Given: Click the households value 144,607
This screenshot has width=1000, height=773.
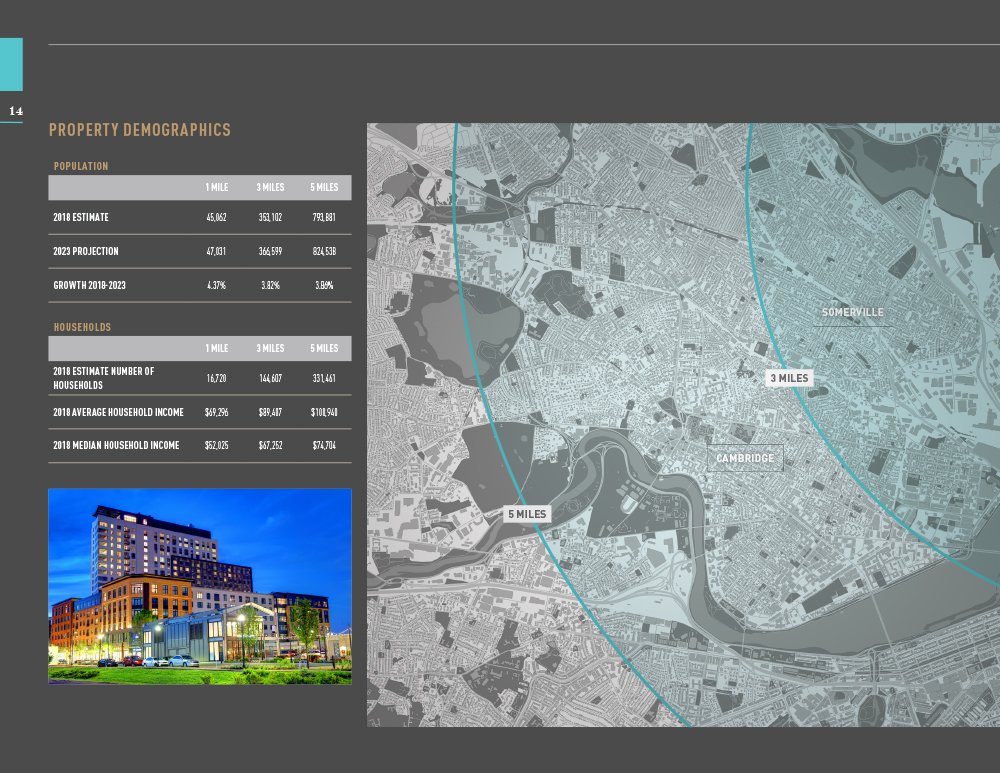Looking at the screenshot, I should (x=270, y=378).
